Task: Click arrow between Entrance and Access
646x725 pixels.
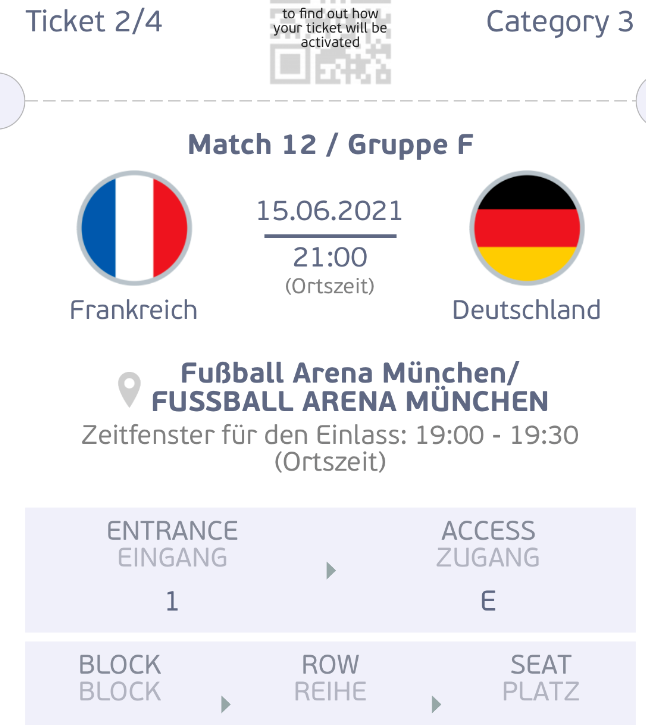Action: pos(331,571)
